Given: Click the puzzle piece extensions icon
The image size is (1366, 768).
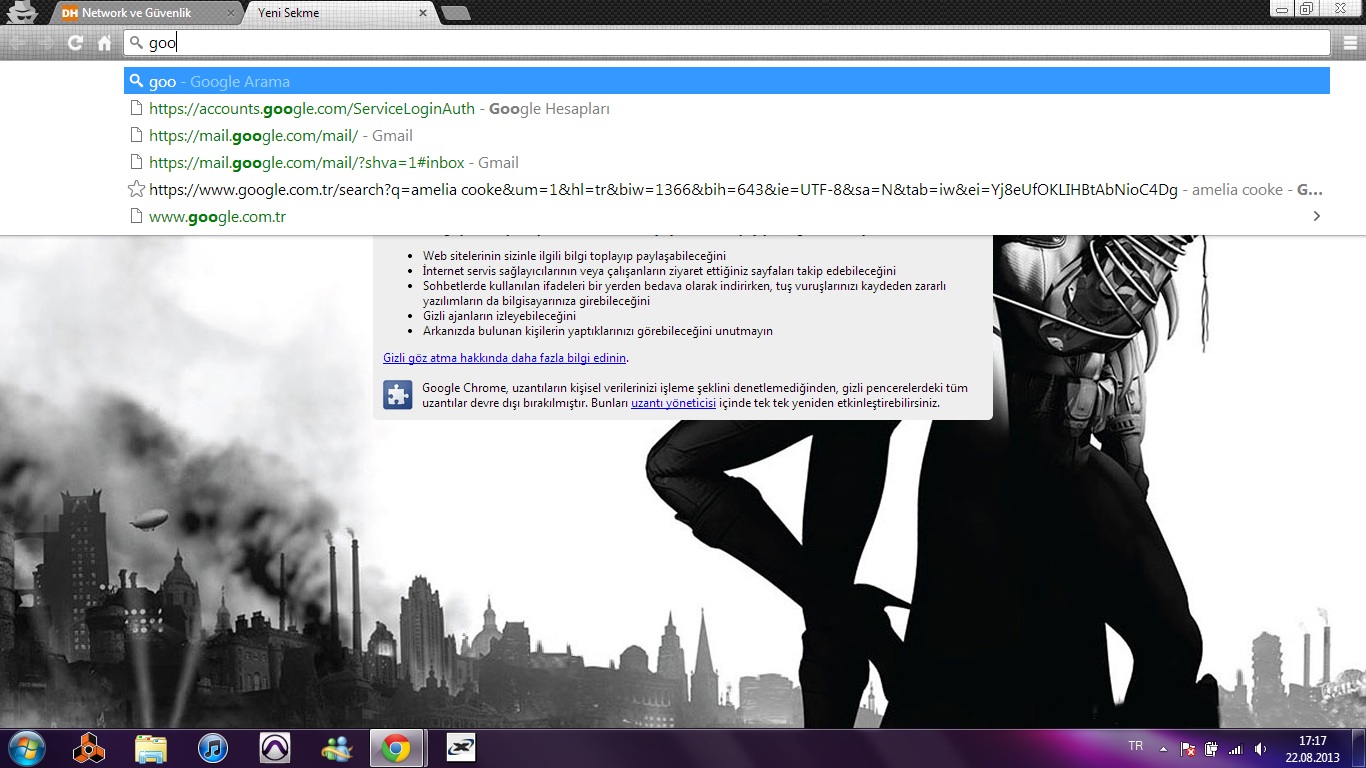Looking at the screenshot, I should pyautogui.click(x=398, y=395).
